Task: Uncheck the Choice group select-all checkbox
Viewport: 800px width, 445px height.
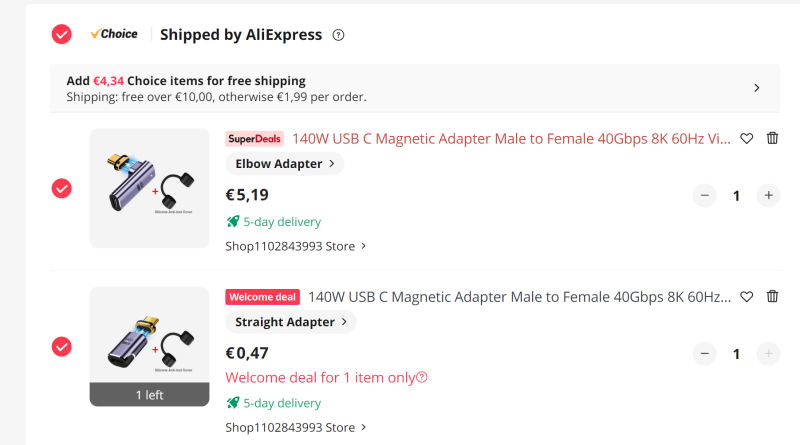Action: (x=62, y=34)
